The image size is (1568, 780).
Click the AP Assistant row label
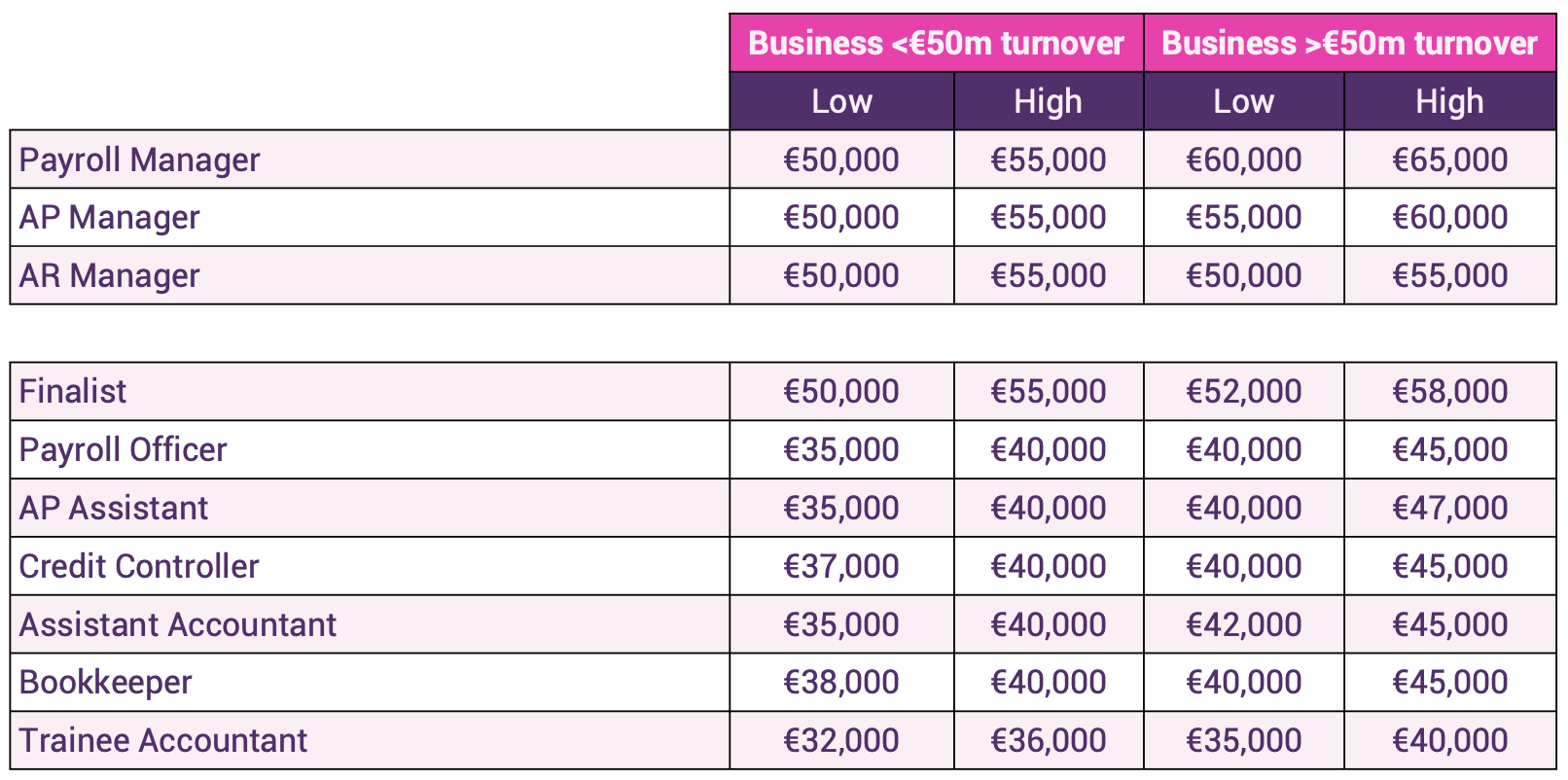pyautogui.click(x=114, y=509)
